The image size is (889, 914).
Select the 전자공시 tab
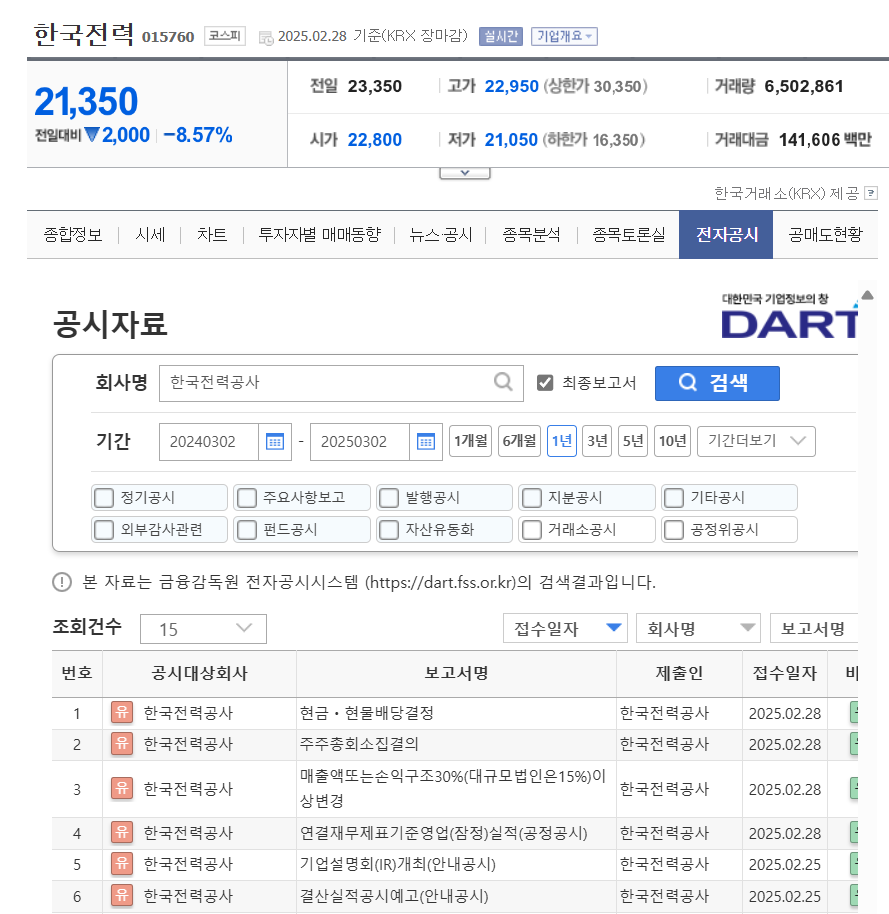(726, 234)
